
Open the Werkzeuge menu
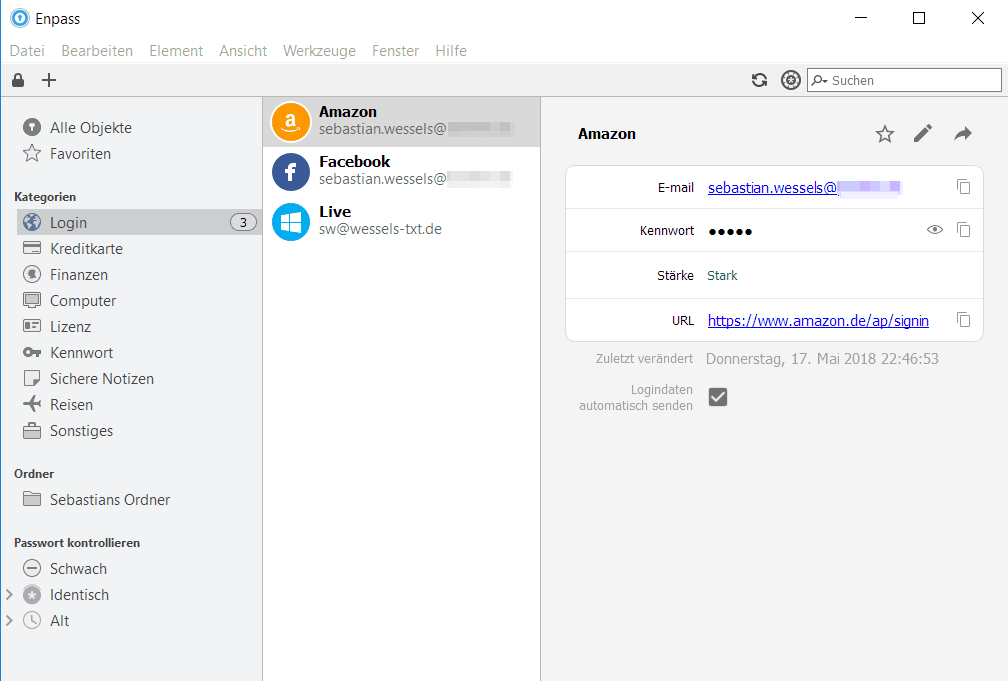click(320, 51)
